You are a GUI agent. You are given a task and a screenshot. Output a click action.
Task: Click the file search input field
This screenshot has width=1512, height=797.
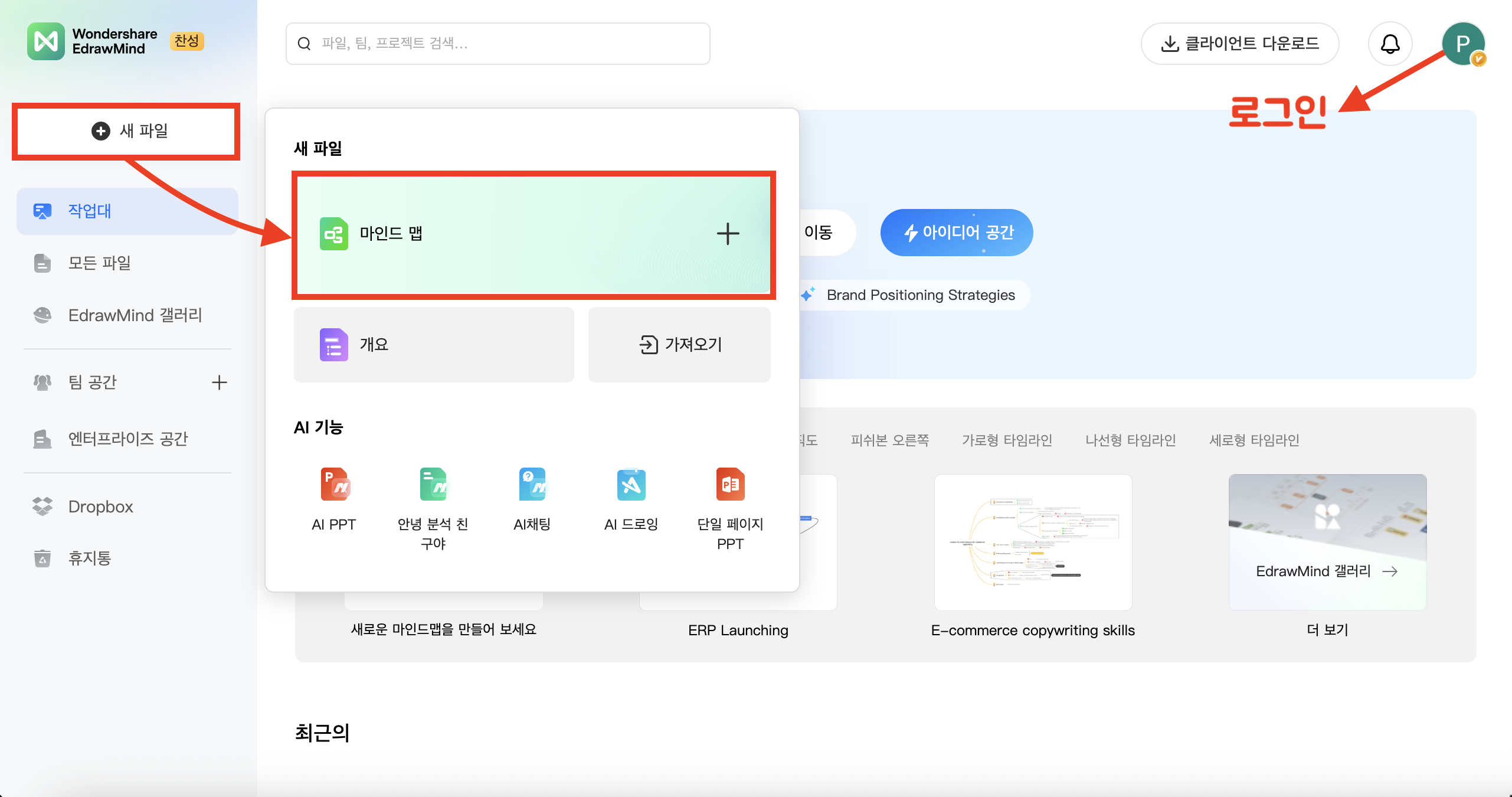click(498, 44)
